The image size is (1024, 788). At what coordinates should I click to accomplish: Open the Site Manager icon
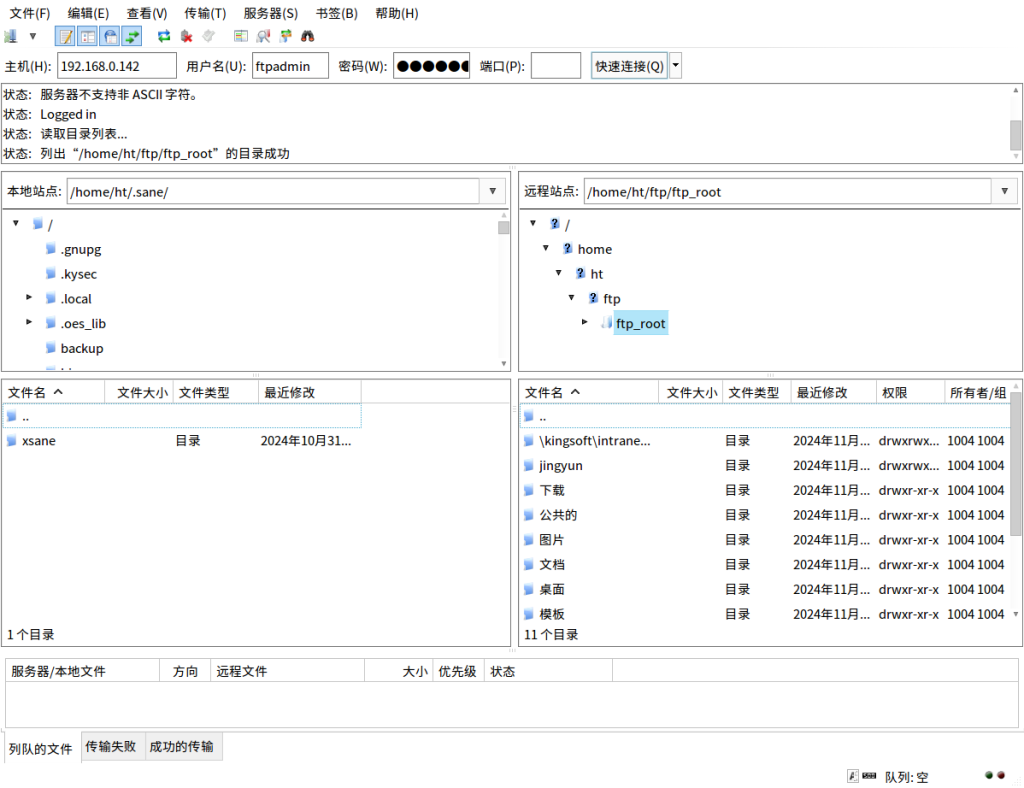coord(10,37)
